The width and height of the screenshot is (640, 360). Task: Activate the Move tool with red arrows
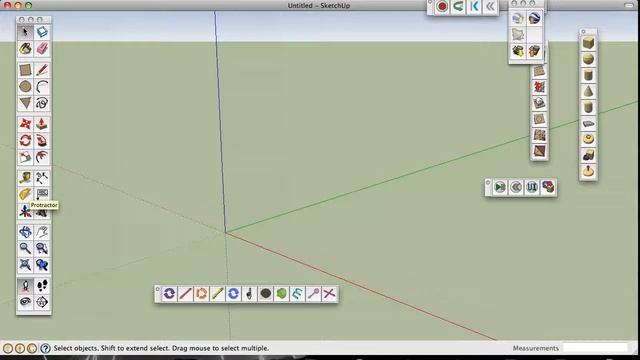pyautogui.click(x=25, y=124)
